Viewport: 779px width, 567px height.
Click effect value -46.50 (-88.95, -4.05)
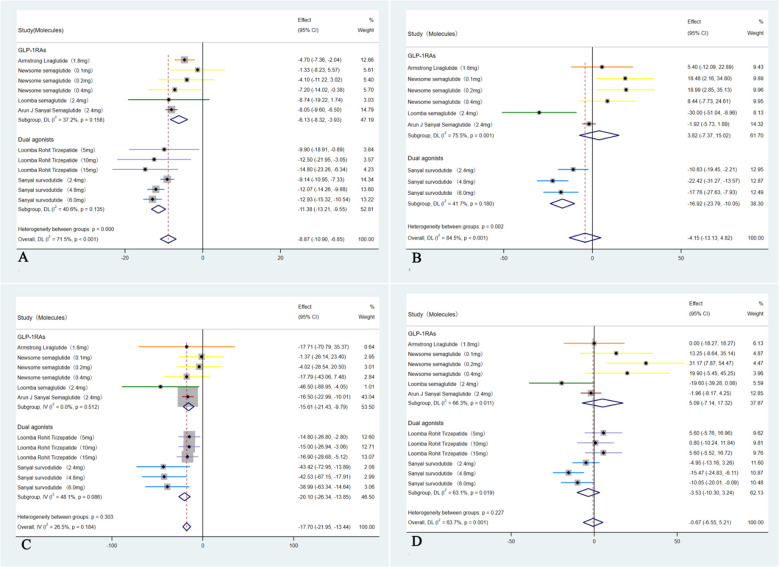323,387
